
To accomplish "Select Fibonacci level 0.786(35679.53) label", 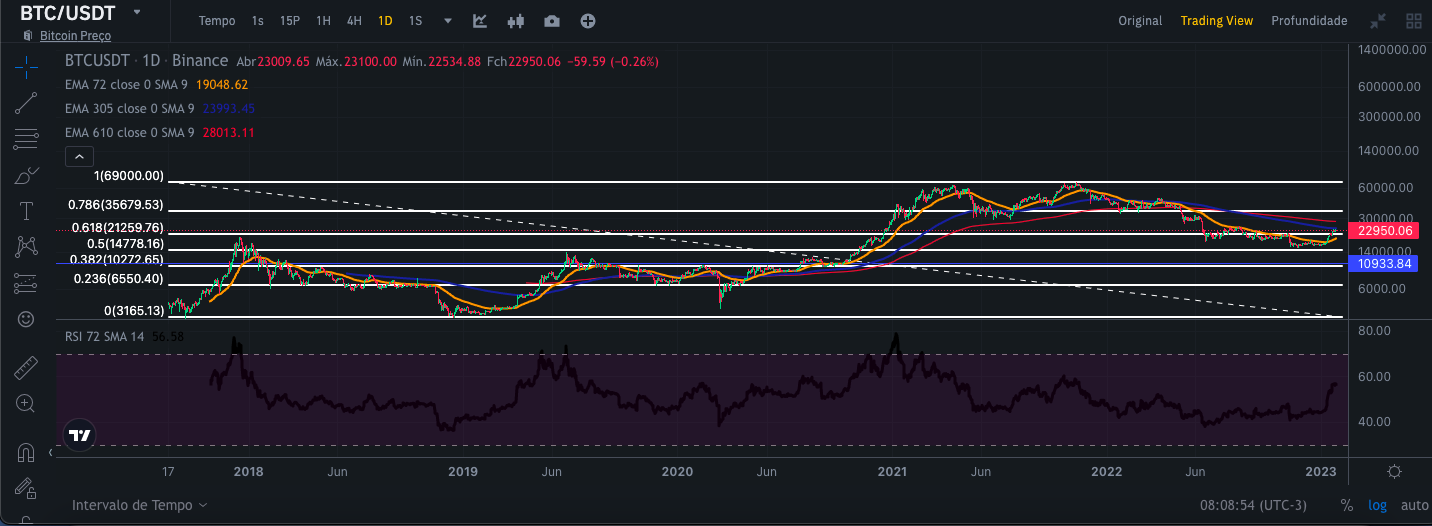I will coord(115,204).
